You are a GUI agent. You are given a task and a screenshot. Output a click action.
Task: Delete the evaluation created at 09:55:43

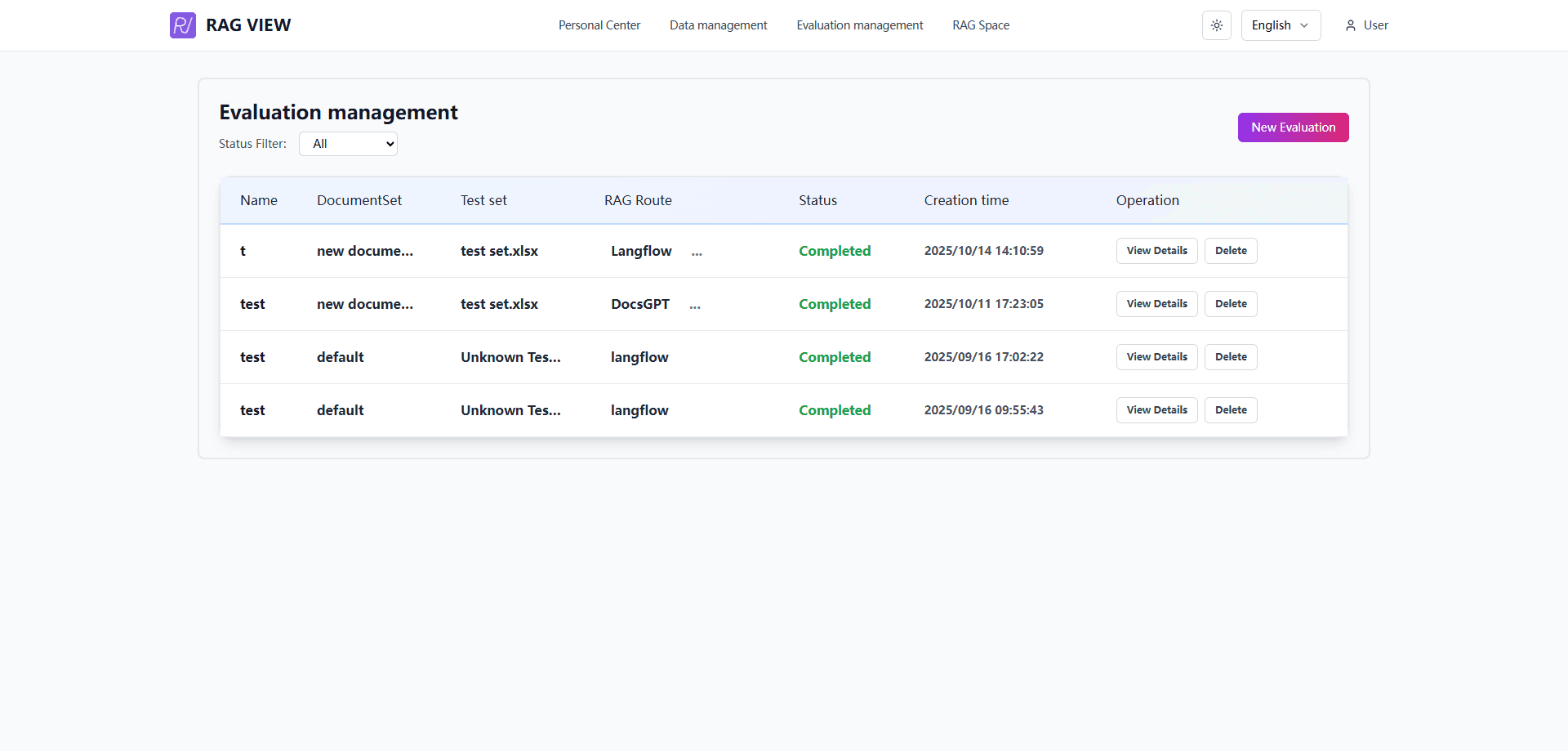click(x=1230, y=410)
